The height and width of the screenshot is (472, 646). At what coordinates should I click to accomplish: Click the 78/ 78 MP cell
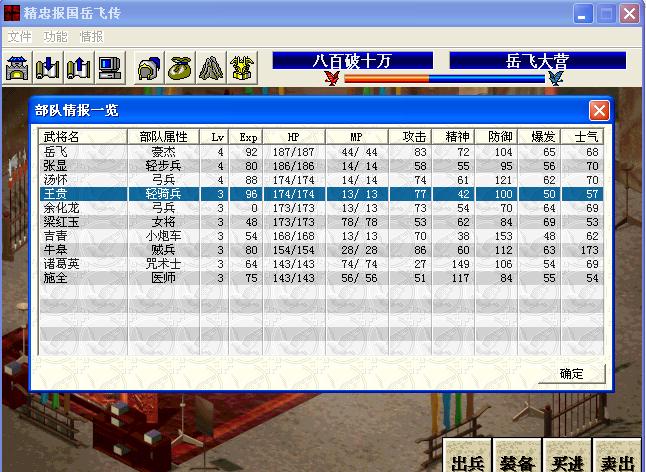pyautogui.click(x=359, y=222)
